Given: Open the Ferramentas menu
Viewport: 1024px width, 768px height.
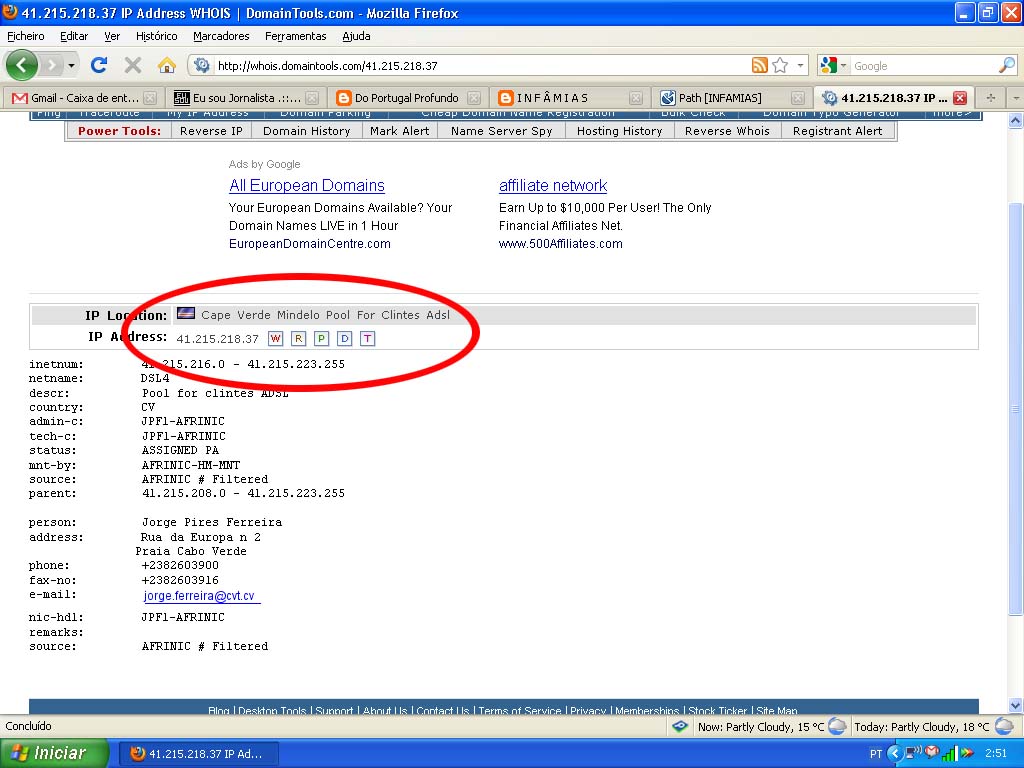Looking at the screenshot, I should [x=295, y=36].
